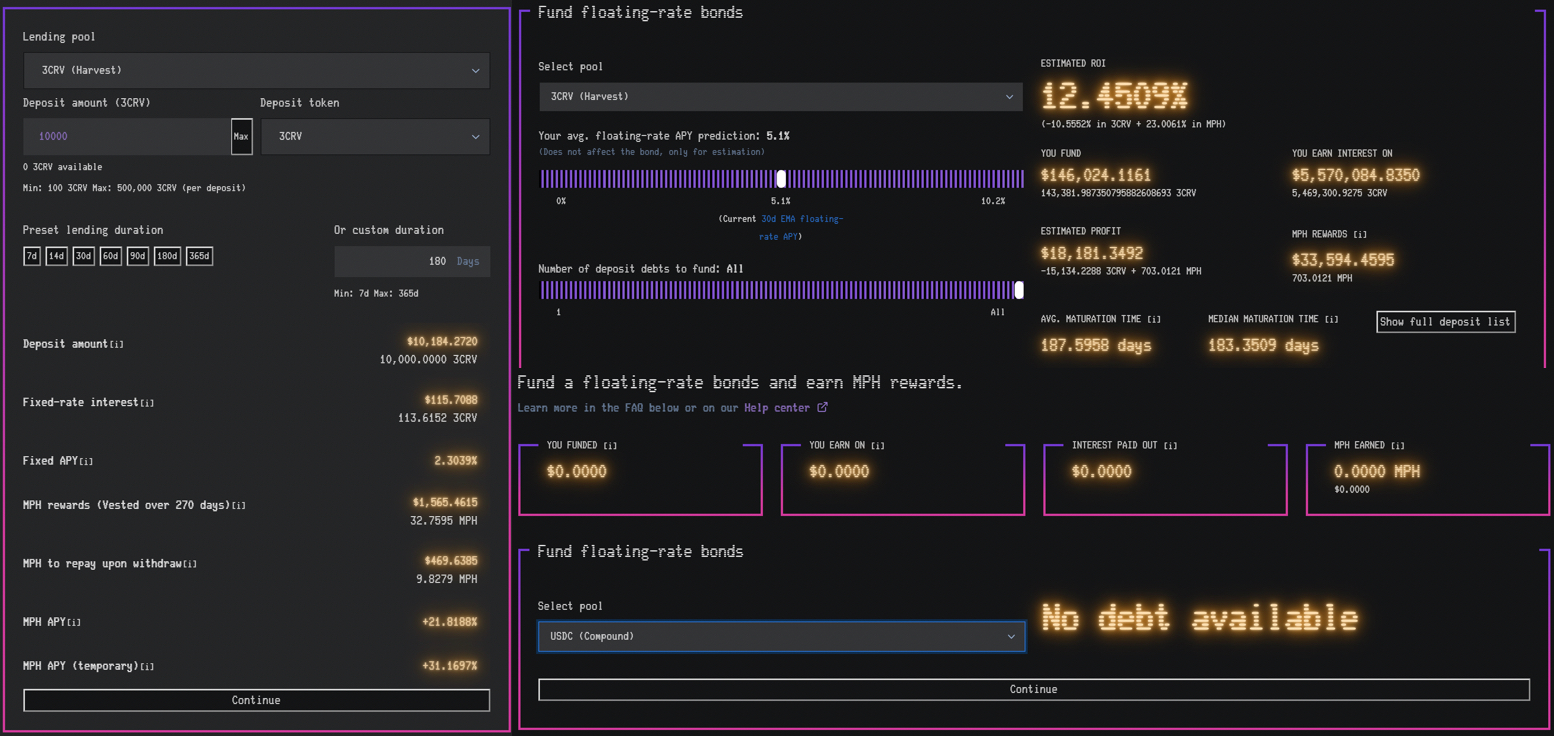The image size is (1554, 736).
Task: Click the 187.5958 days average maturation value
Action: pos(1096,346)
